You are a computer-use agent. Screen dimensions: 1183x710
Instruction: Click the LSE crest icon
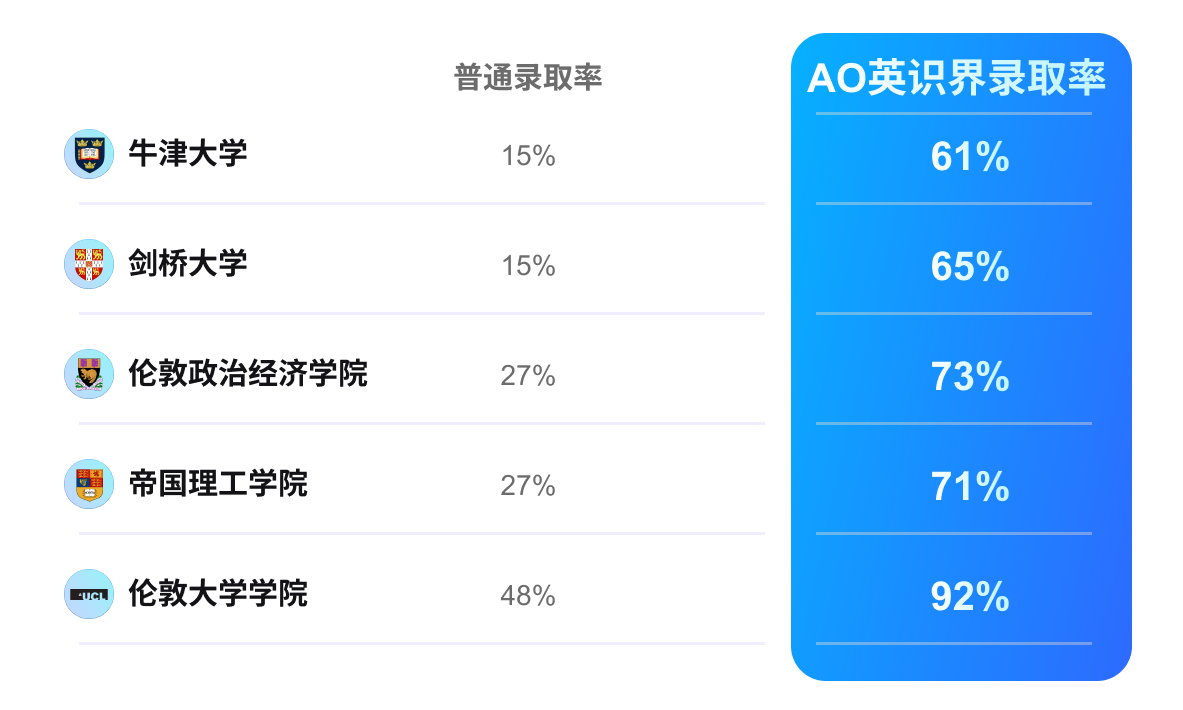pos(89,374)
